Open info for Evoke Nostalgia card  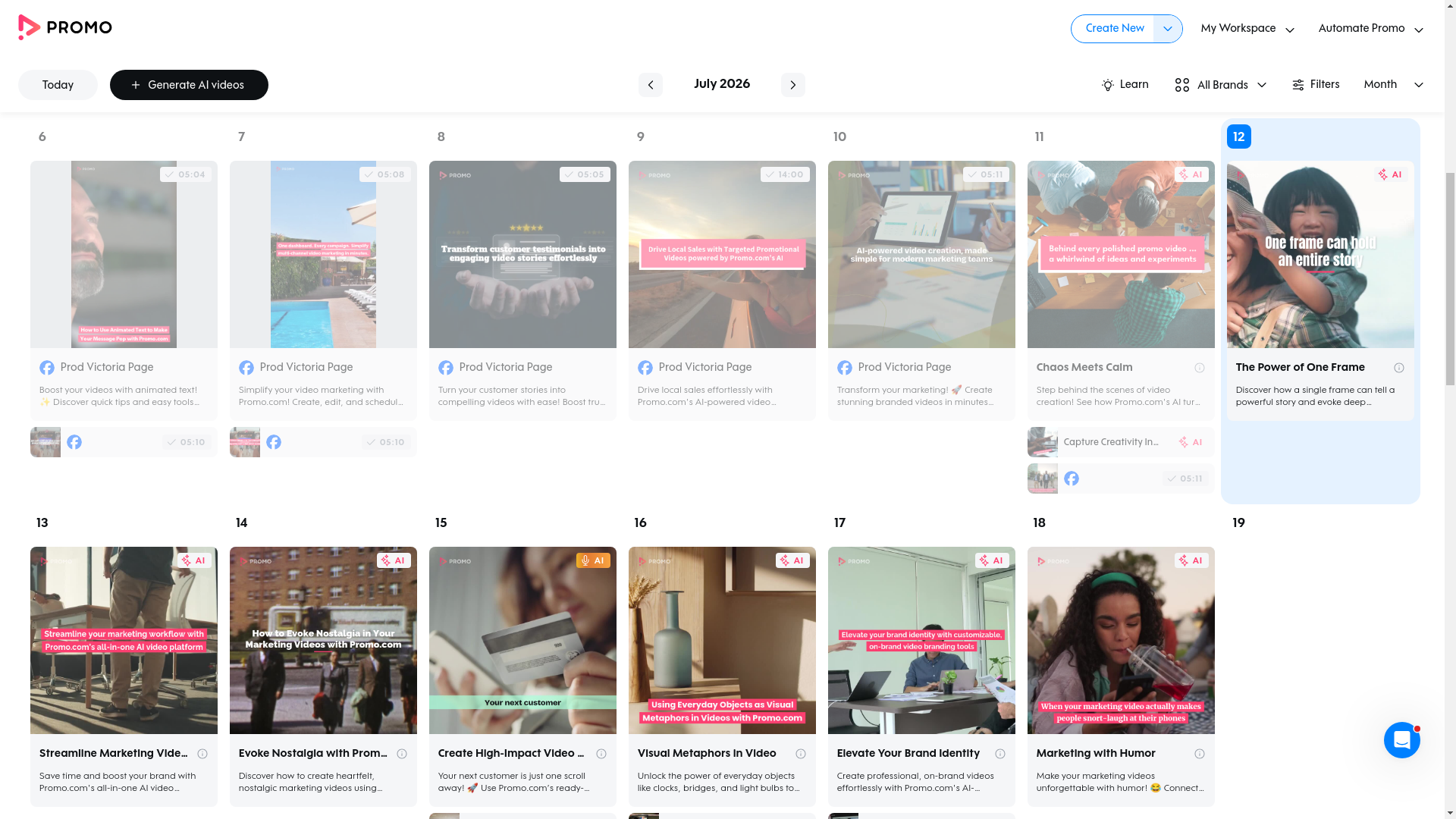402,754
